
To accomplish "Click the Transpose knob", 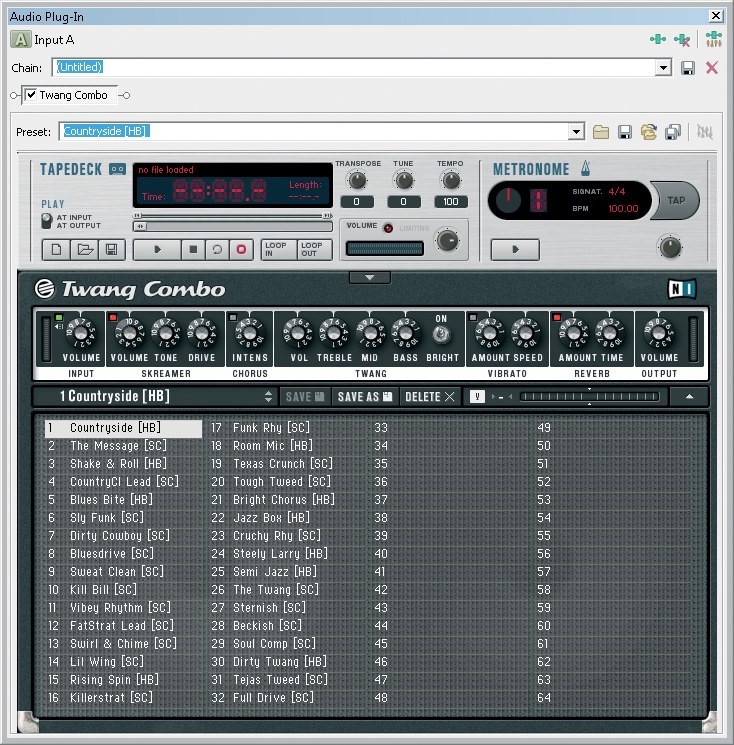I will coord(357,181).
